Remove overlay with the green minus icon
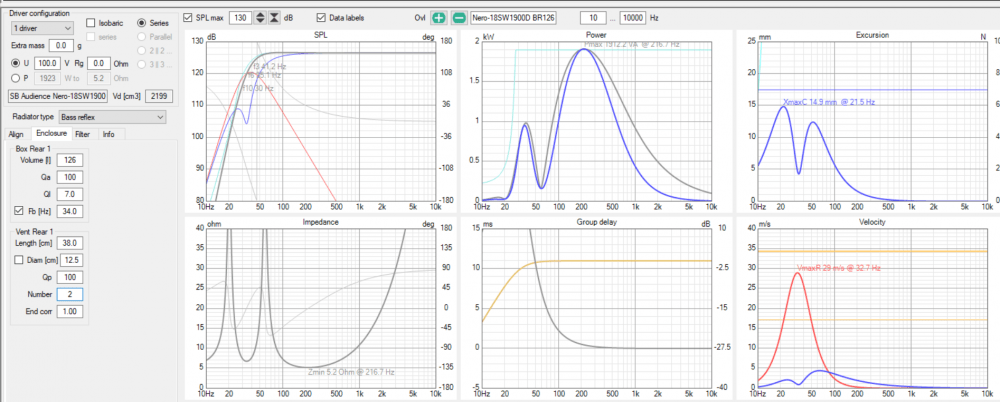 (459, 18)
